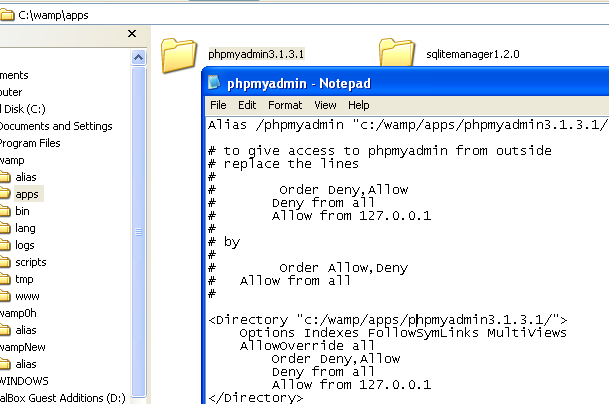Screen dimensions: 609x404
Task: Select the tmp folder in tree
Action: point(24,279)
